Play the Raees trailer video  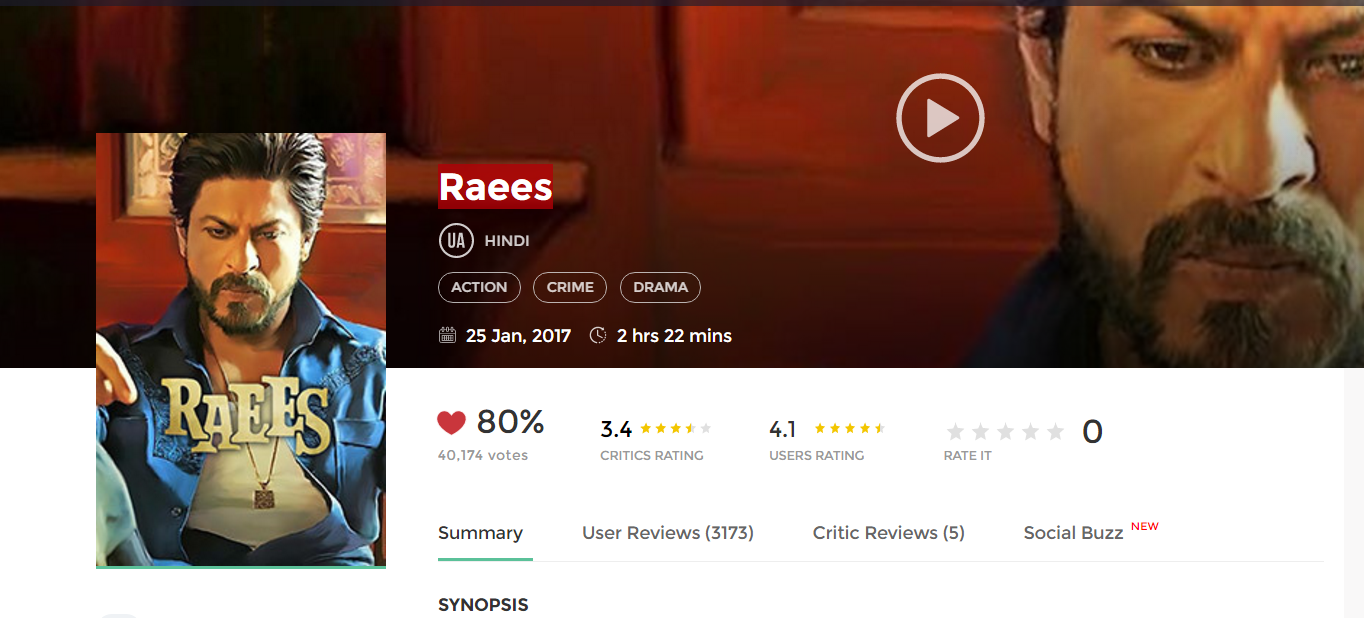(940, 118)
